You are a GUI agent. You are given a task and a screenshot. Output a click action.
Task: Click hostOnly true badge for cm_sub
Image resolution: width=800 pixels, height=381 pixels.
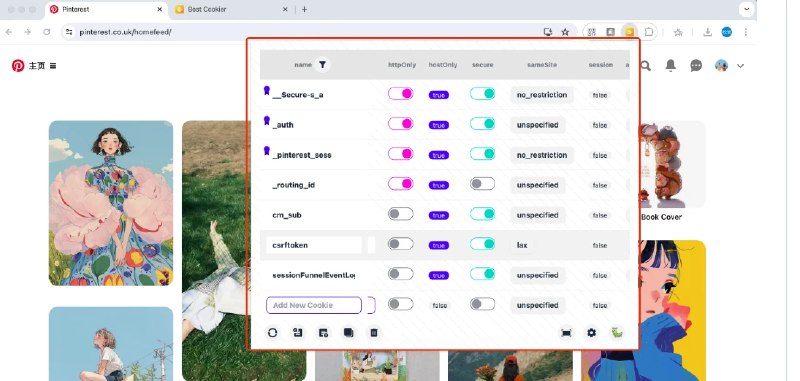click(x=439, y=215)
